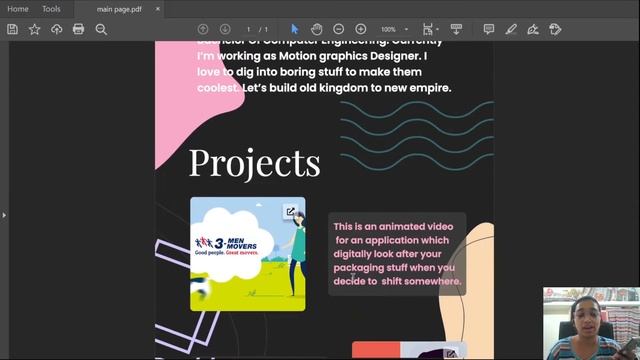Zoom out with the minus button
This screenshot has height=360, width=640.
(338, 29)
